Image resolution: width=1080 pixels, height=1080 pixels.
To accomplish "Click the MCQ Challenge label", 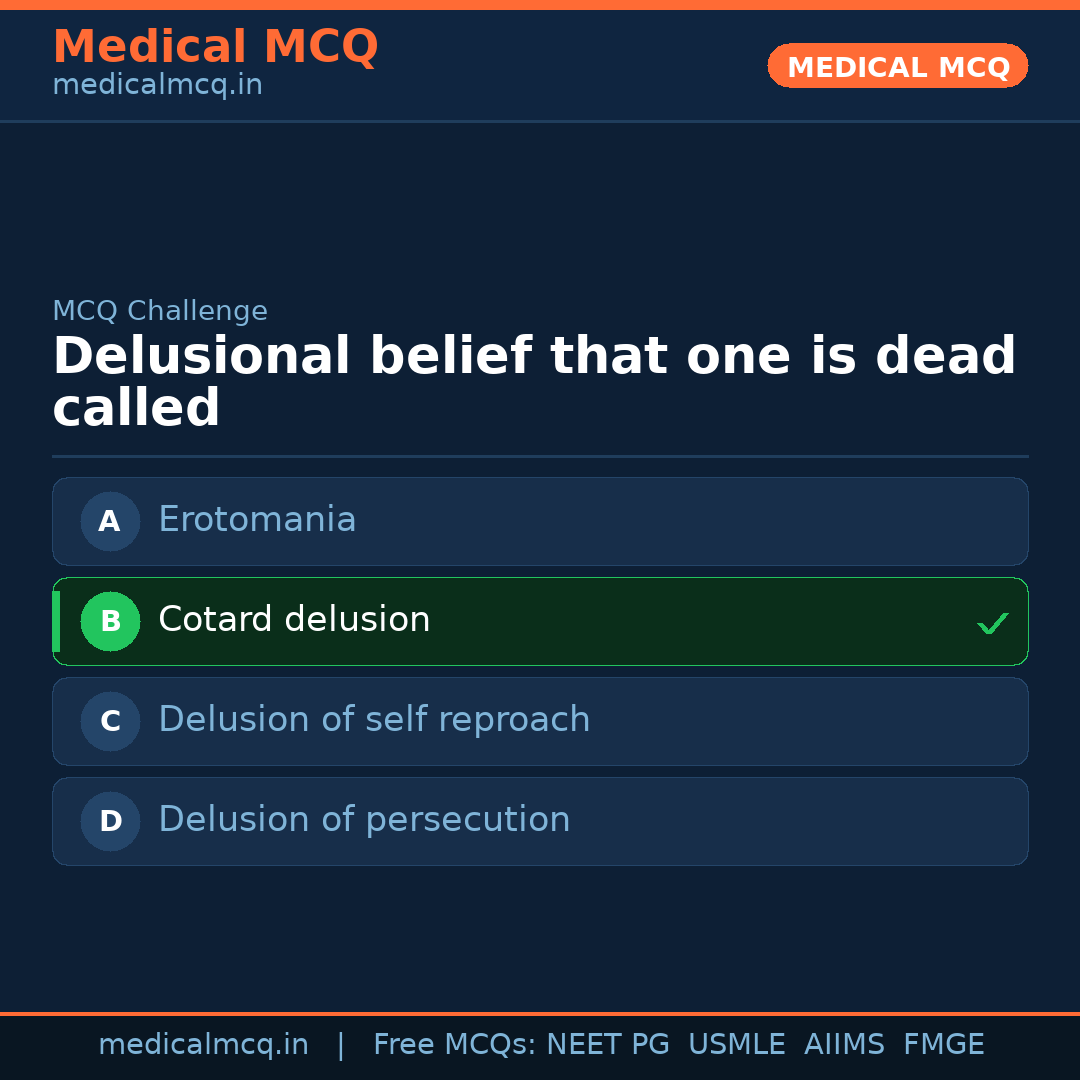I will [x=160, y=311].
